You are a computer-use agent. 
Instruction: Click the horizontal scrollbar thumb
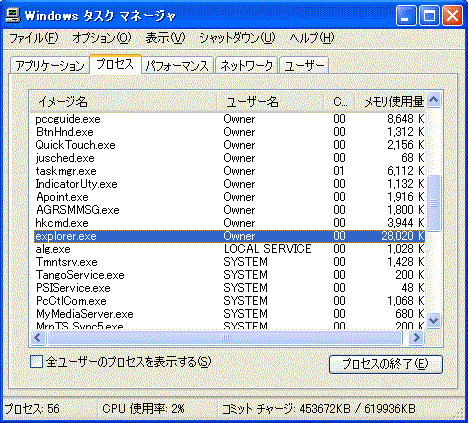pos(225,338)
